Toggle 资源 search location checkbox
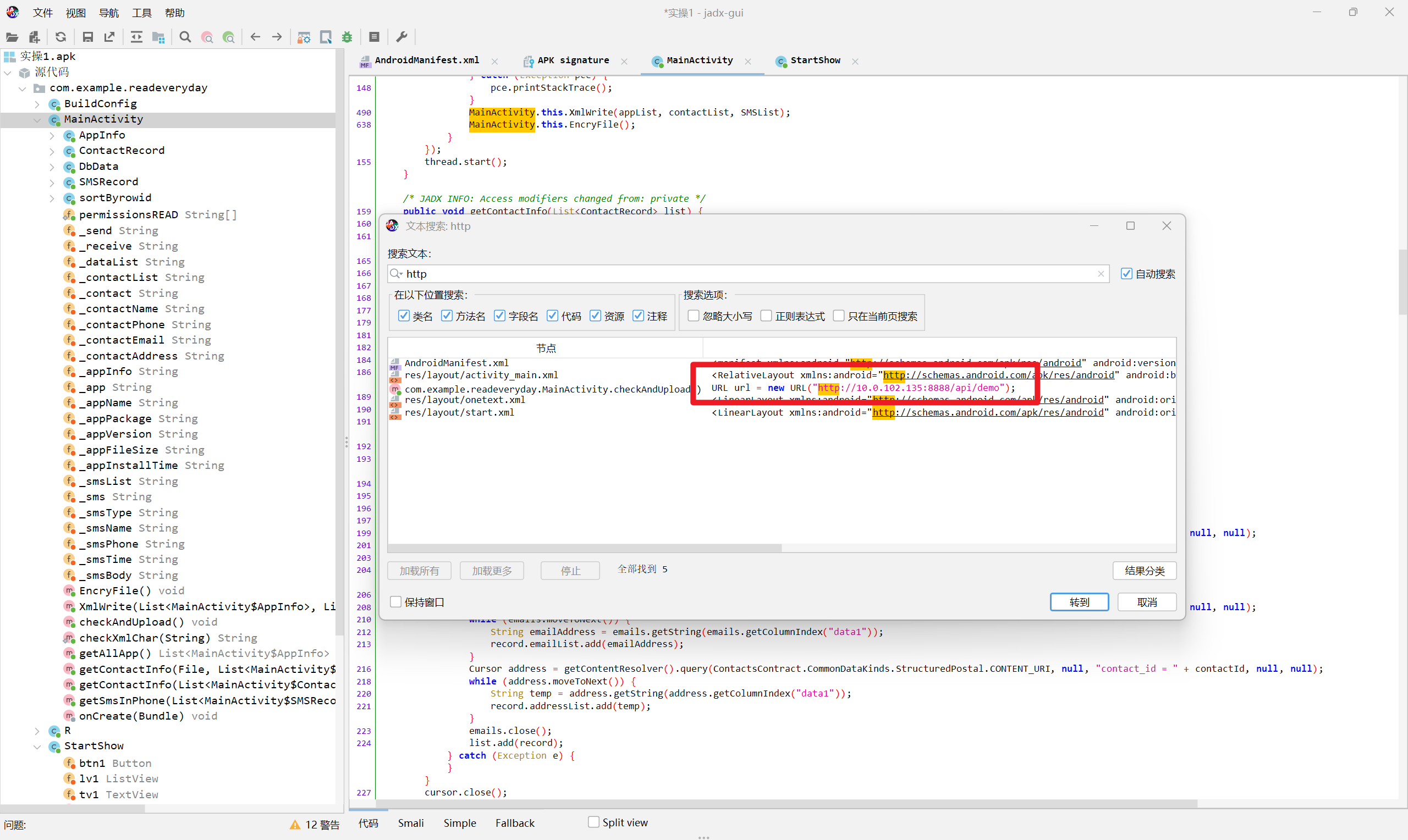1408x840 pixels. click(595, 316)
